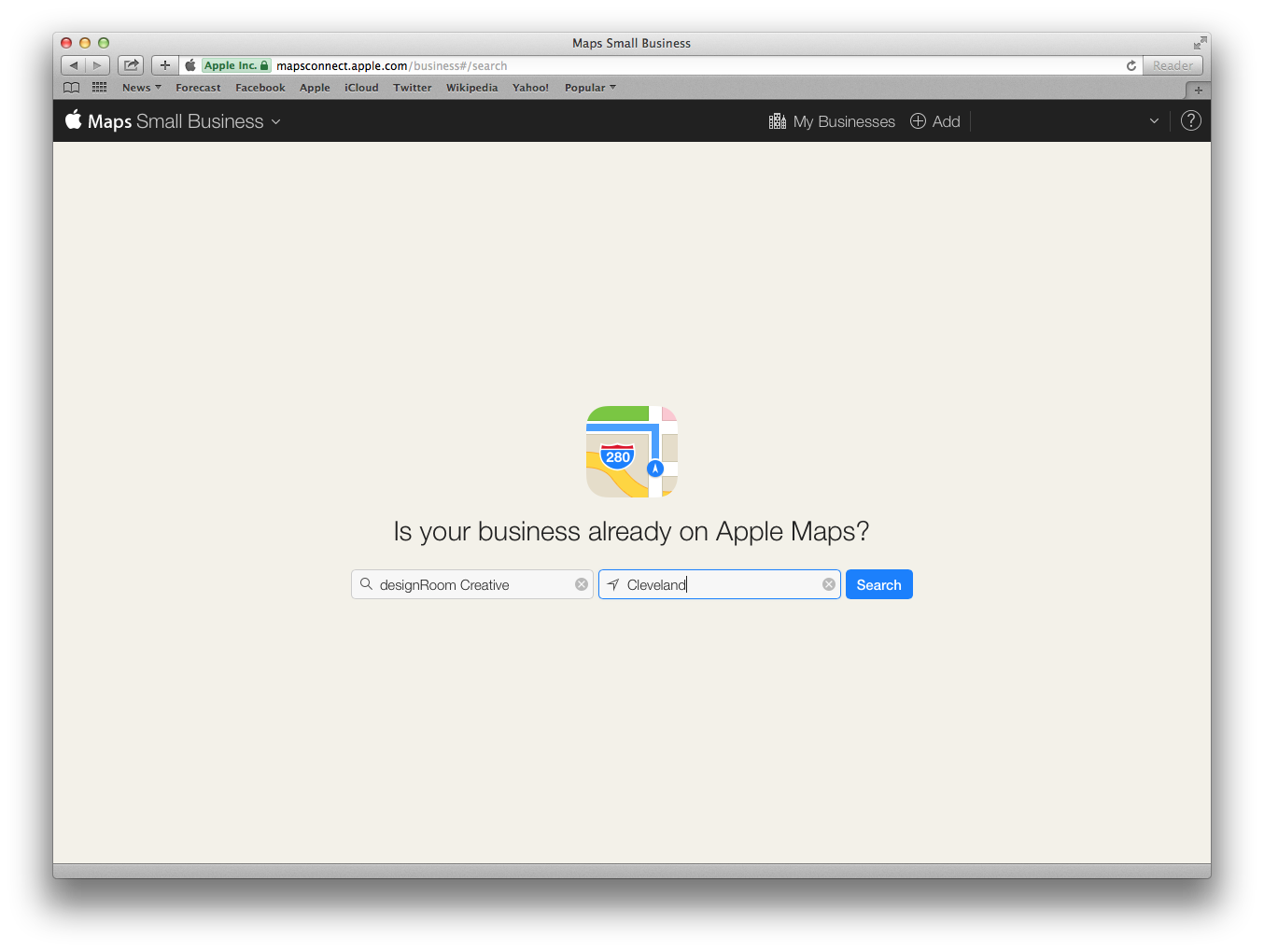Reload the page with the refresh icon
The image size is (1264, 952).
[1131, 65]
